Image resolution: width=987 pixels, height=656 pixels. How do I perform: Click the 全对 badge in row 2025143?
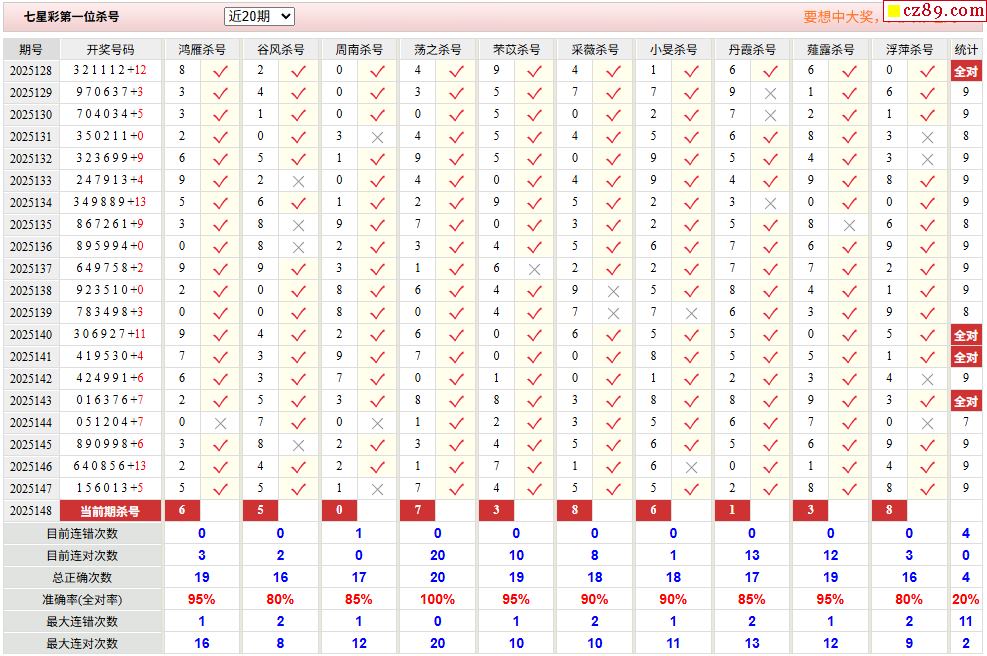[966, 402]
